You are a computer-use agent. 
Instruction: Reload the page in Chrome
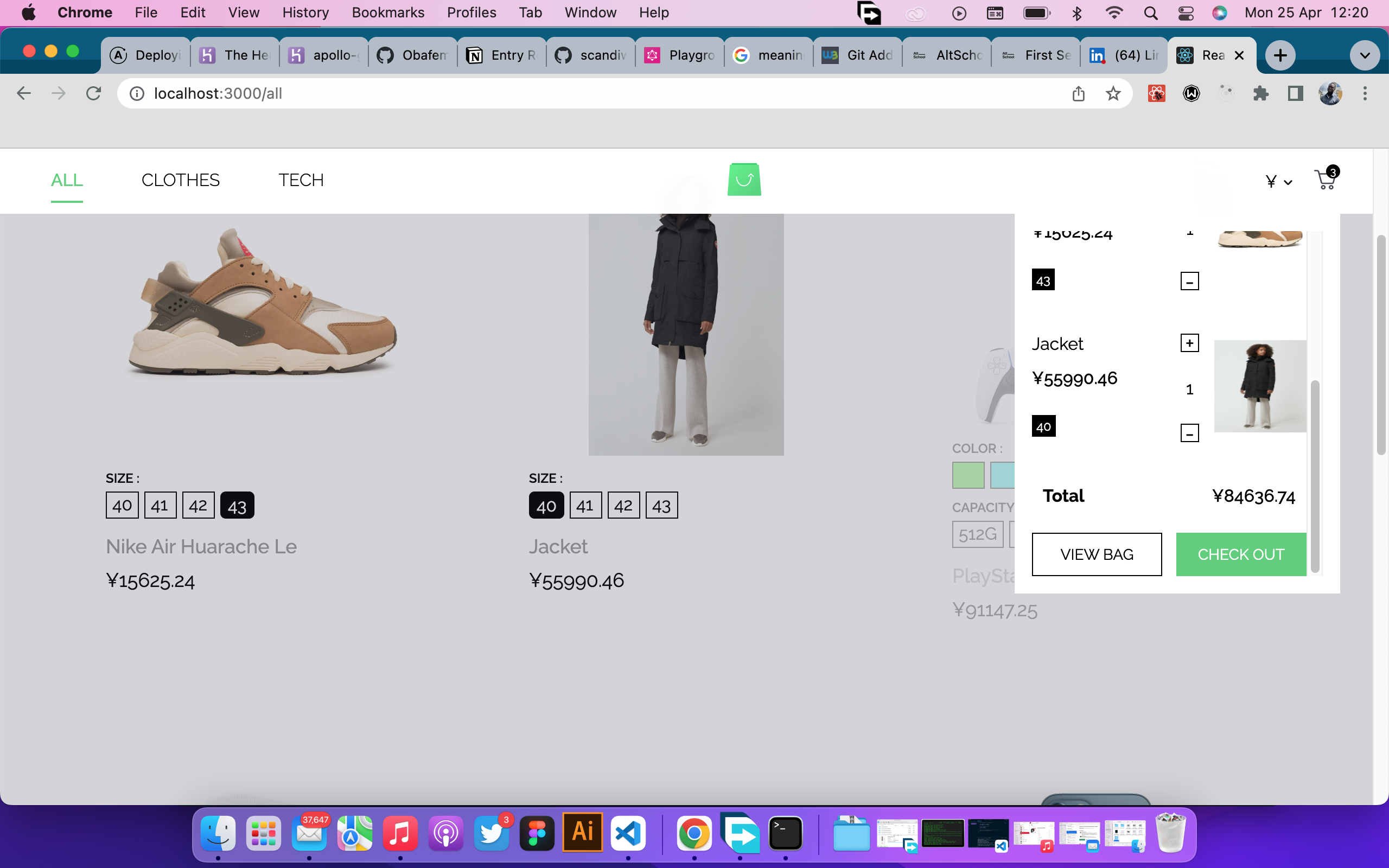point(93,93)
